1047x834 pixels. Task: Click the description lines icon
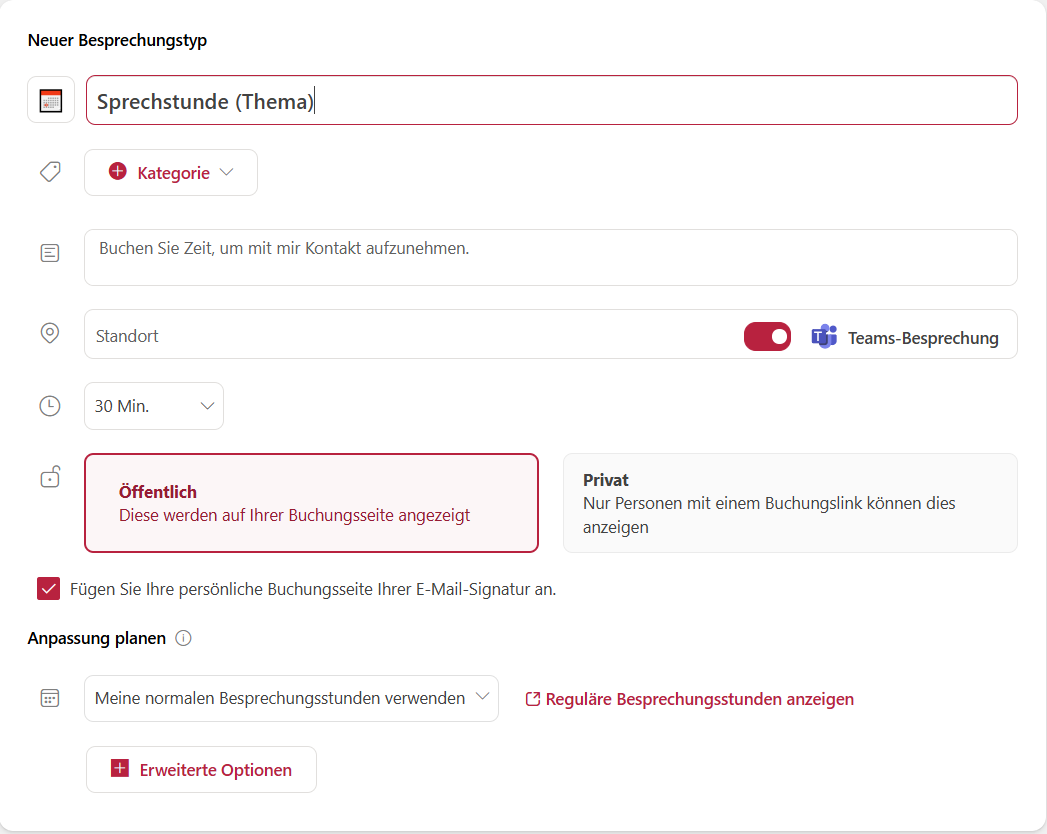click(x=50, y=254)
